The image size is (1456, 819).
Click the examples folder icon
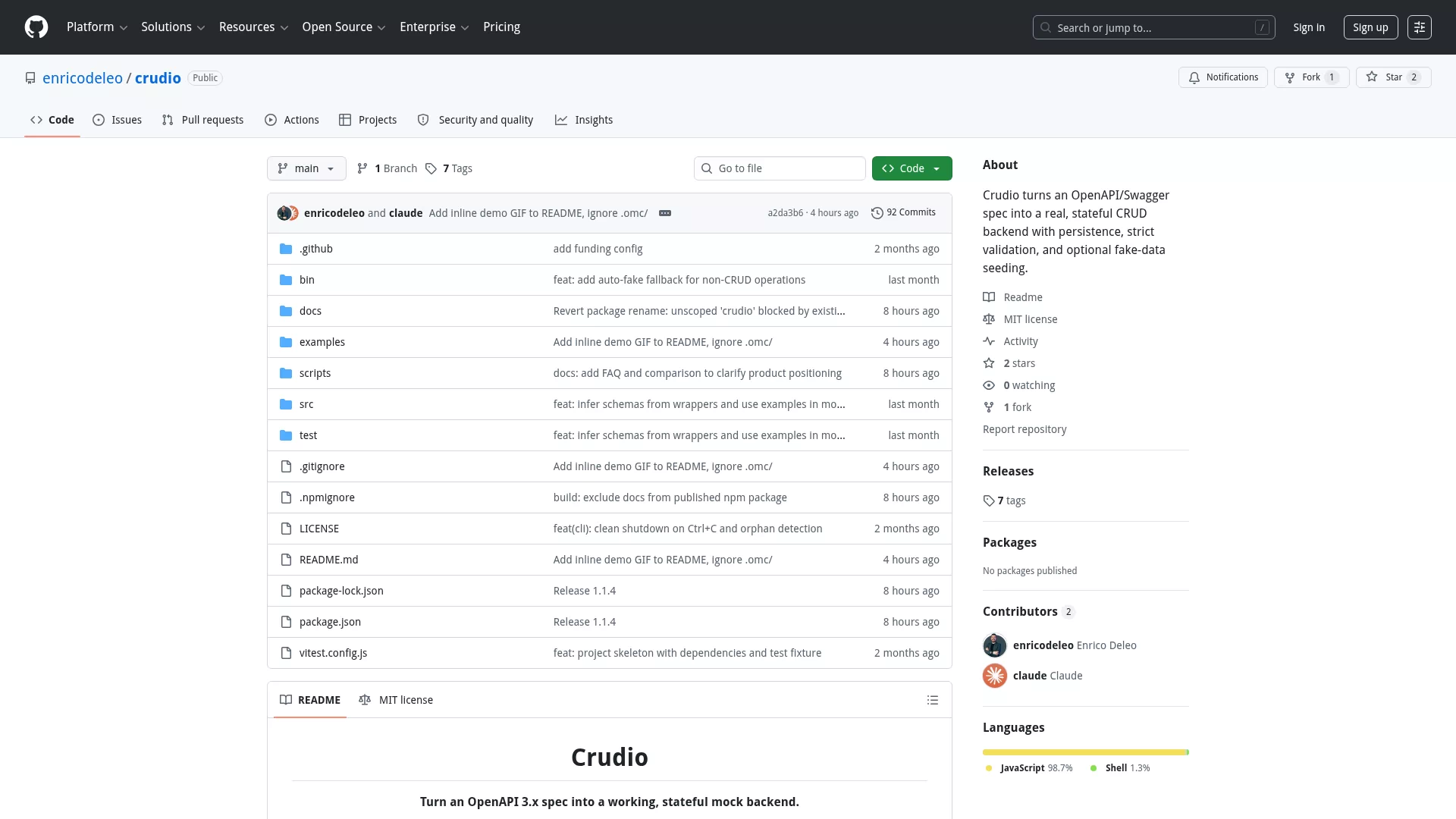pyautogui.click(x=286, y=342)
